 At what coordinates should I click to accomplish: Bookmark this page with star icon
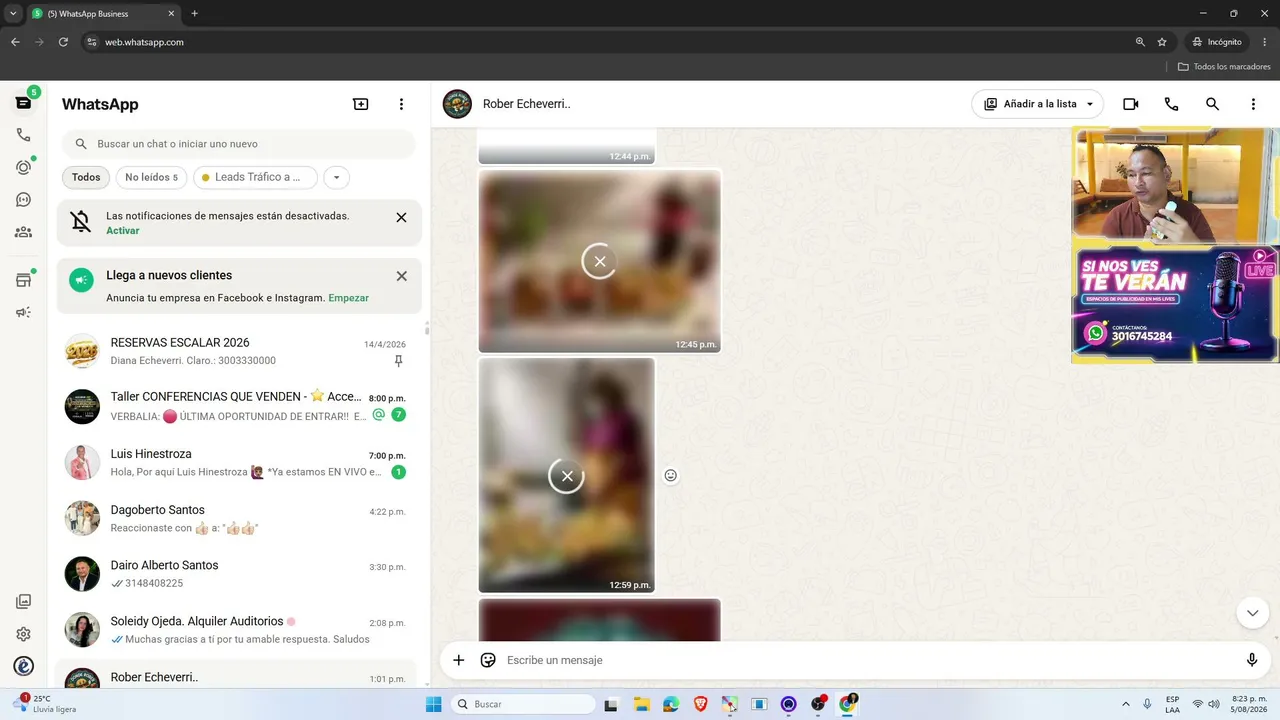click(1162, 42)
